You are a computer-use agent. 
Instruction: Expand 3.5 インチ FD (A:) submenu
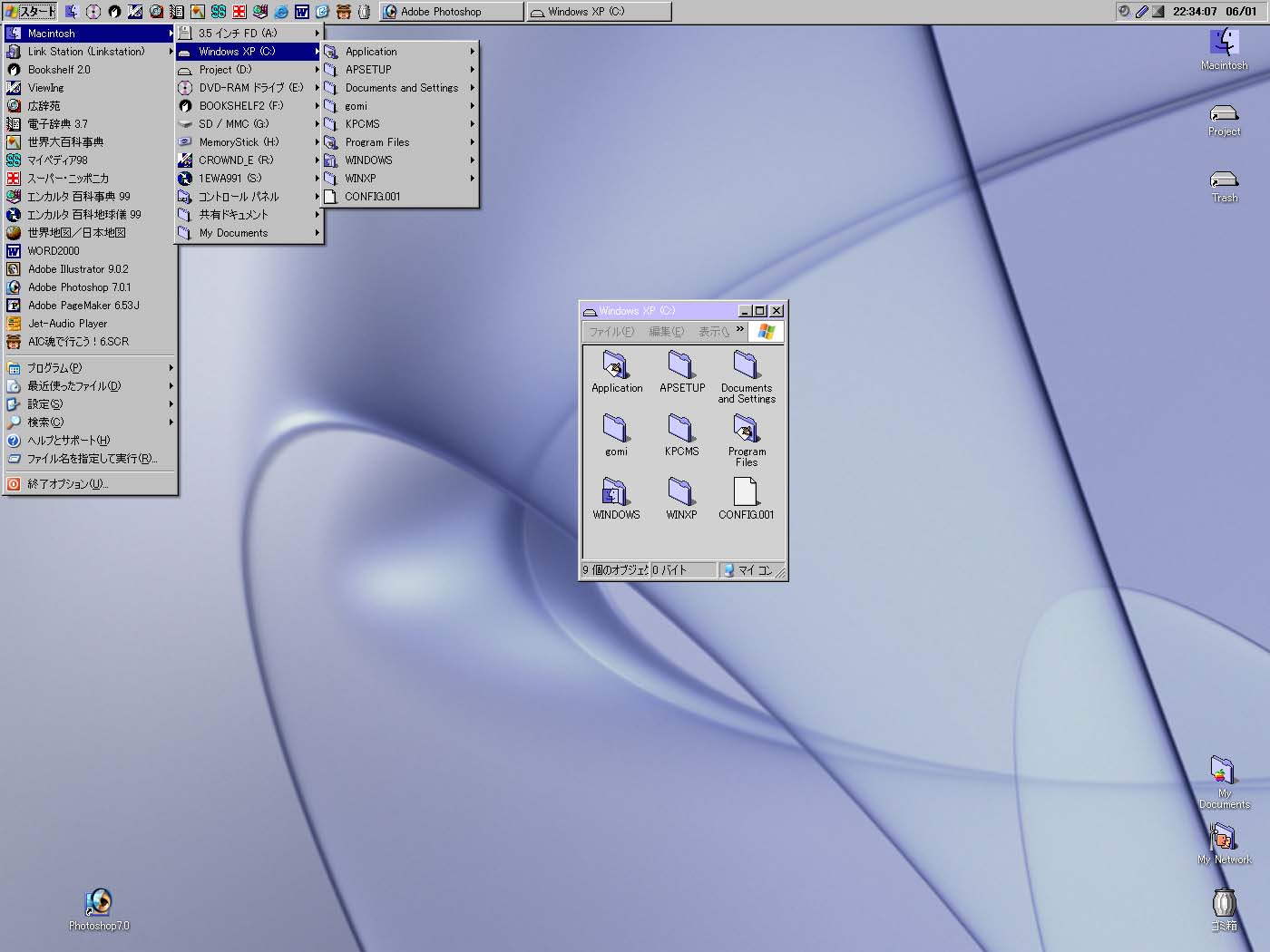(249, 33)
